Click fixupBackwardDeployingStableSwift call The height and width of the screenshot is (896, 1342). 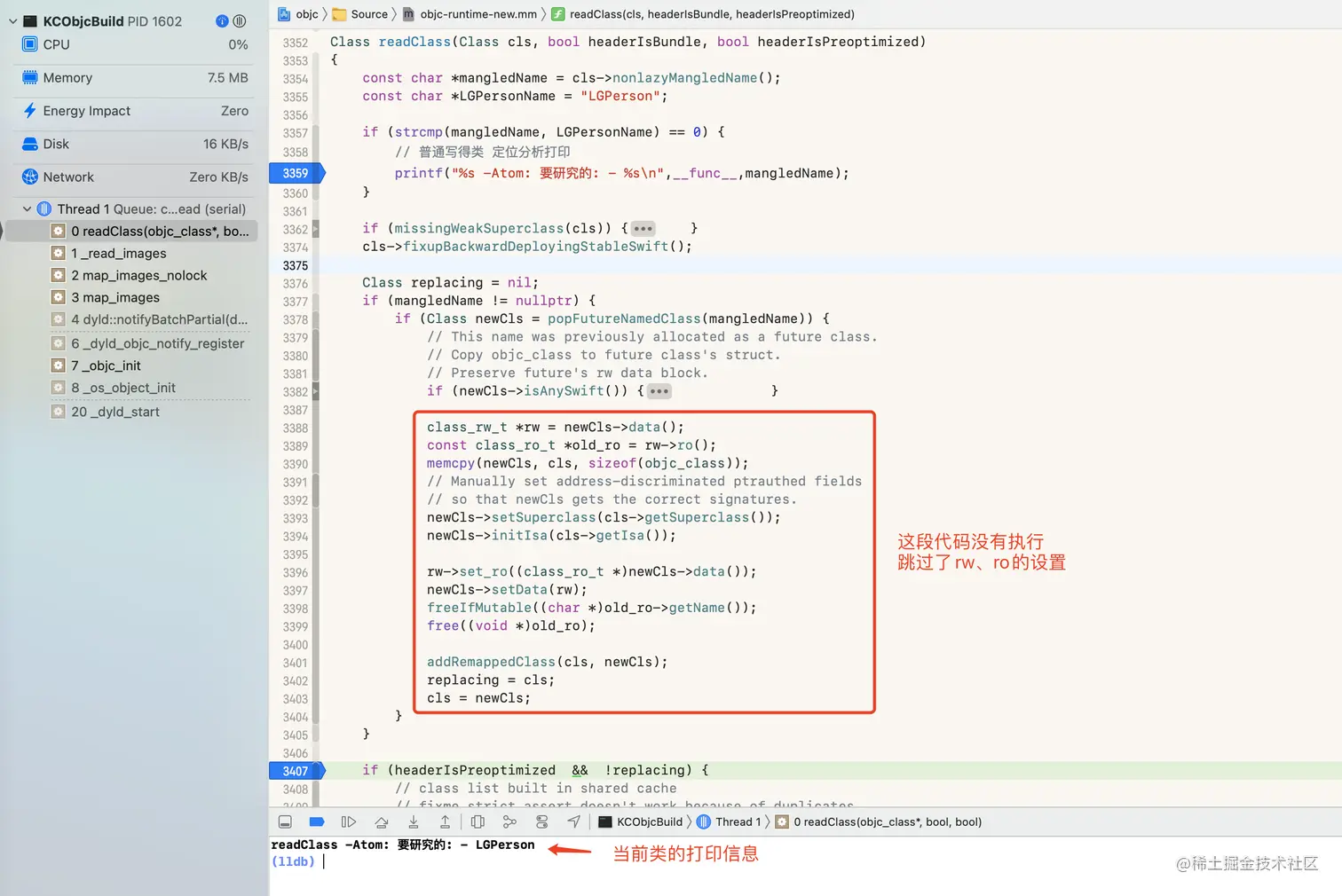[536, 247]
